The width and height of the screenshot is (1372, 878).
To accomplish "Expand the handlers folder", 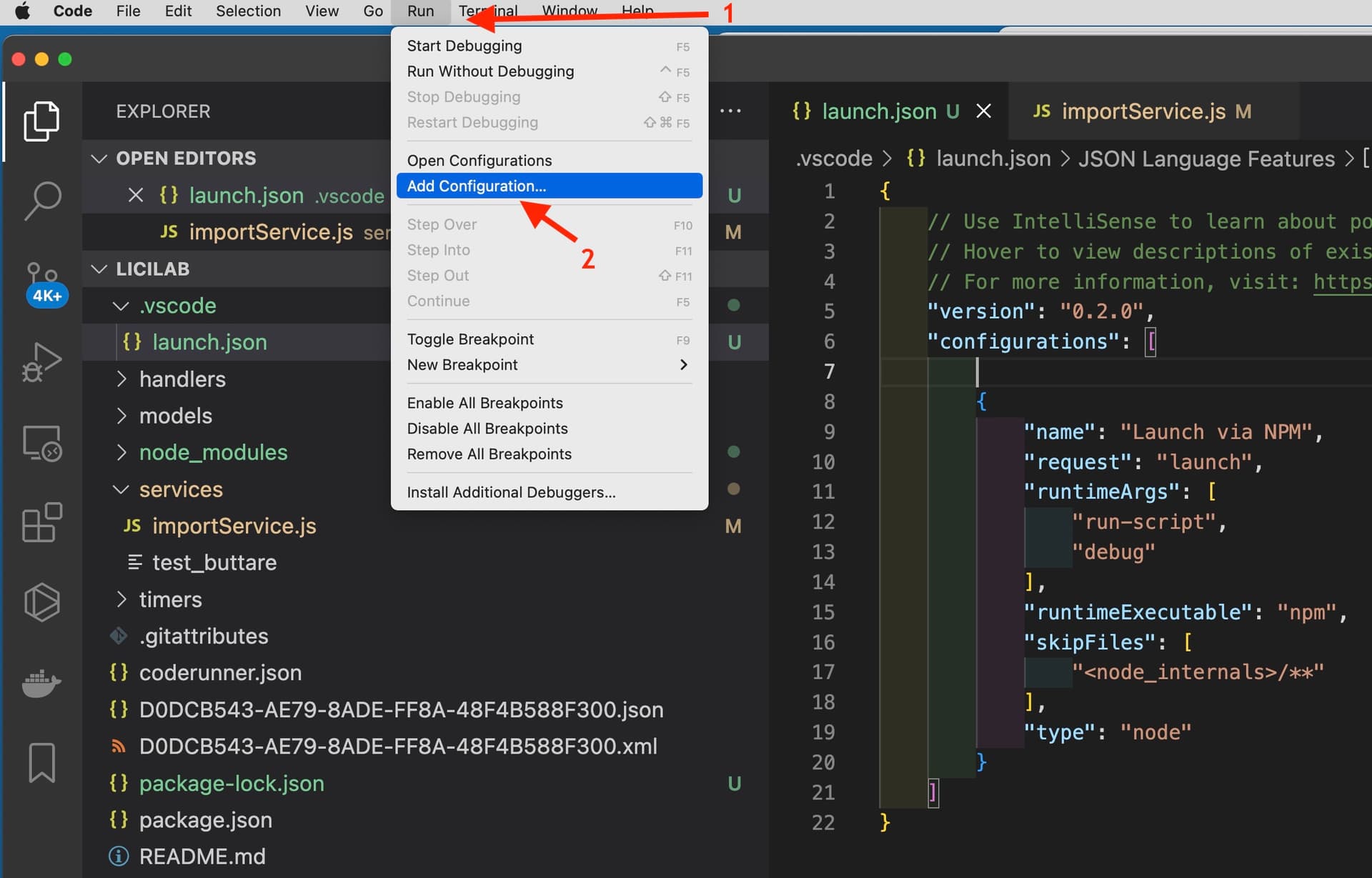I will [x=182, y=379].
